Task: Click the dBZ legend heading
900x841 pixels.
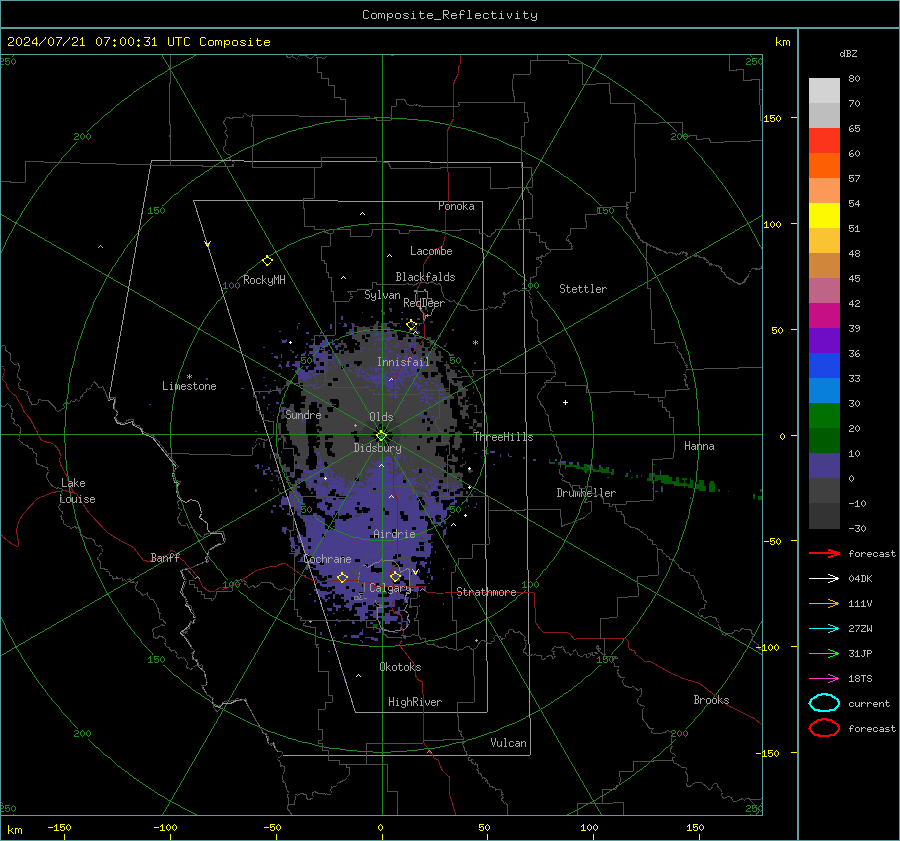Action: tap(848, 54)
